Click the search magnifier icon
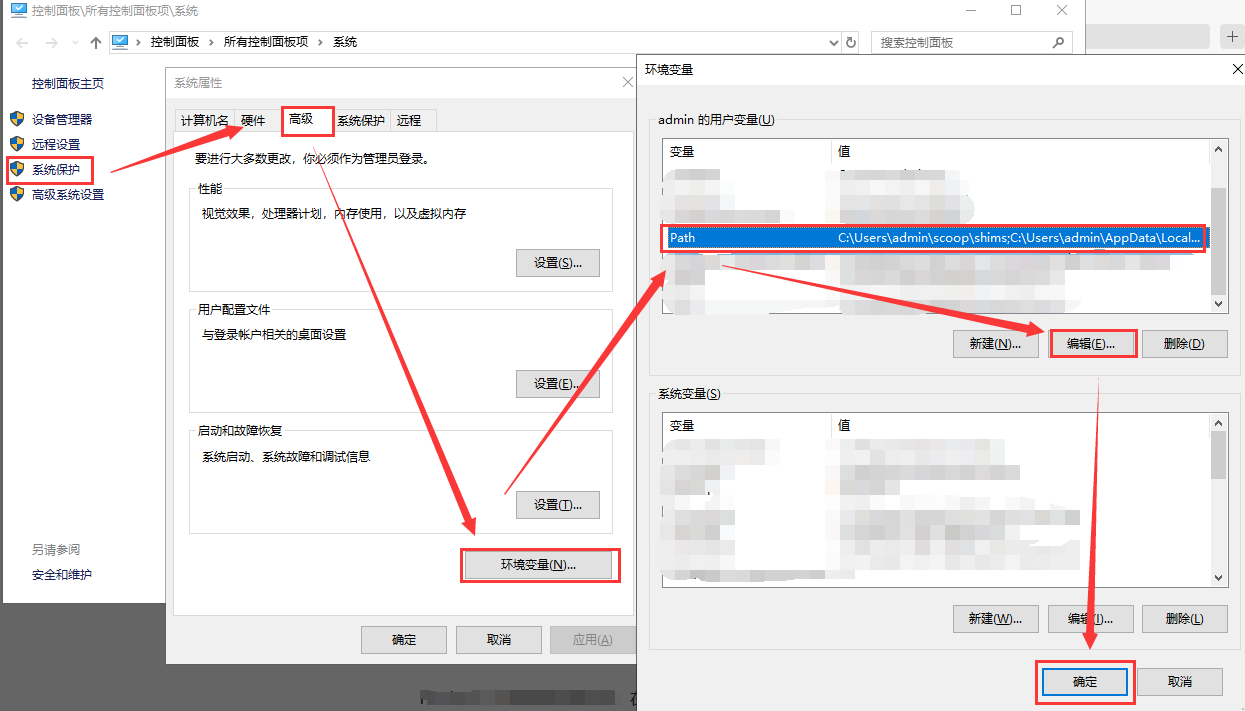 [x=1059, y=43]
